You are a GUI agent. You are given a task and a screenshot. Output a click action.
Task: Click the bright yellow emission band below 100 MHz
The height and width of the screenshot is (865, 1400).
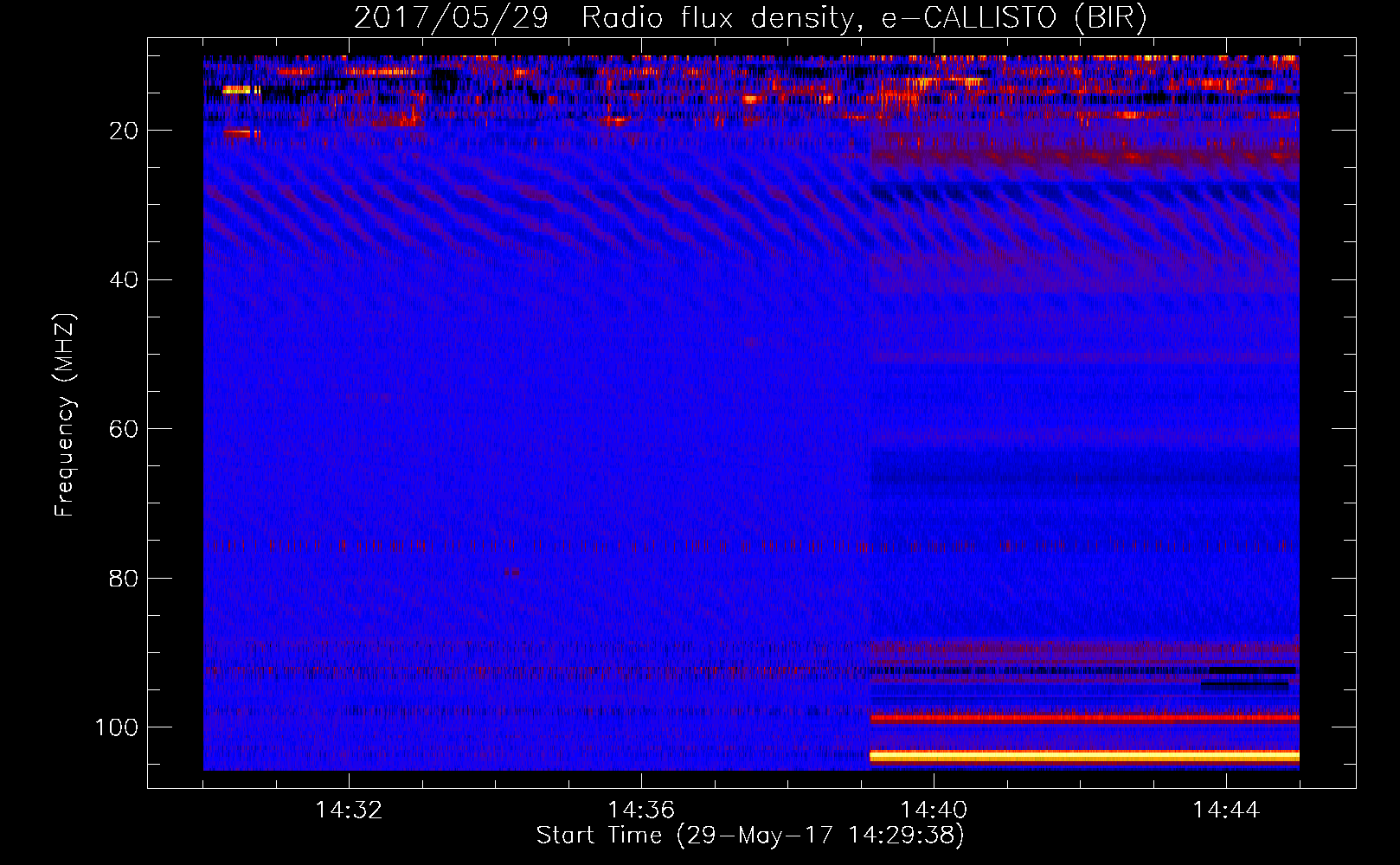[1084, 756]
